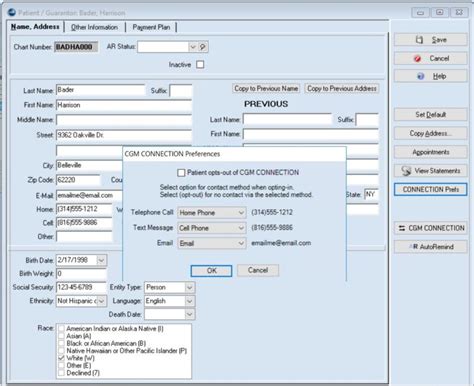
Task: Check the Other (E) race box
Action: [61, 365]
